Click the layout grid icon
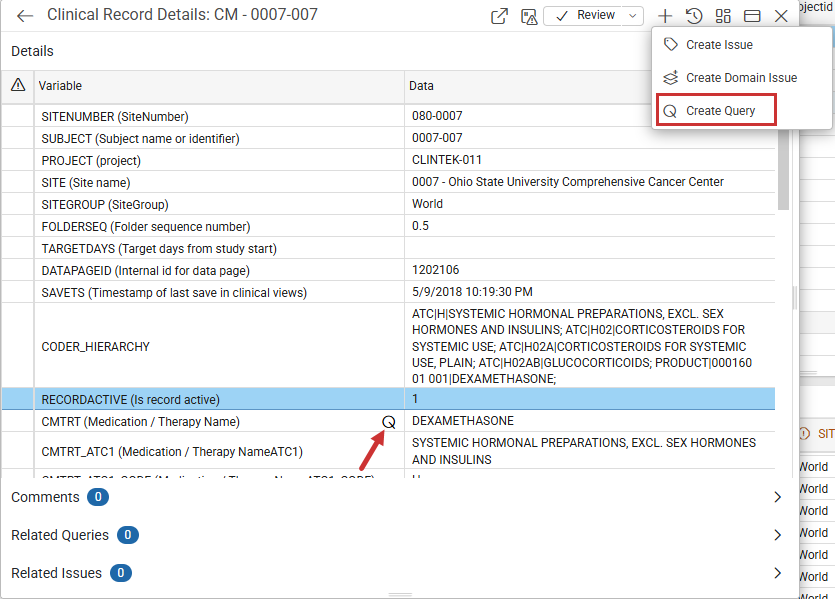Screen dimensions: 835x599 coord(723,16)
